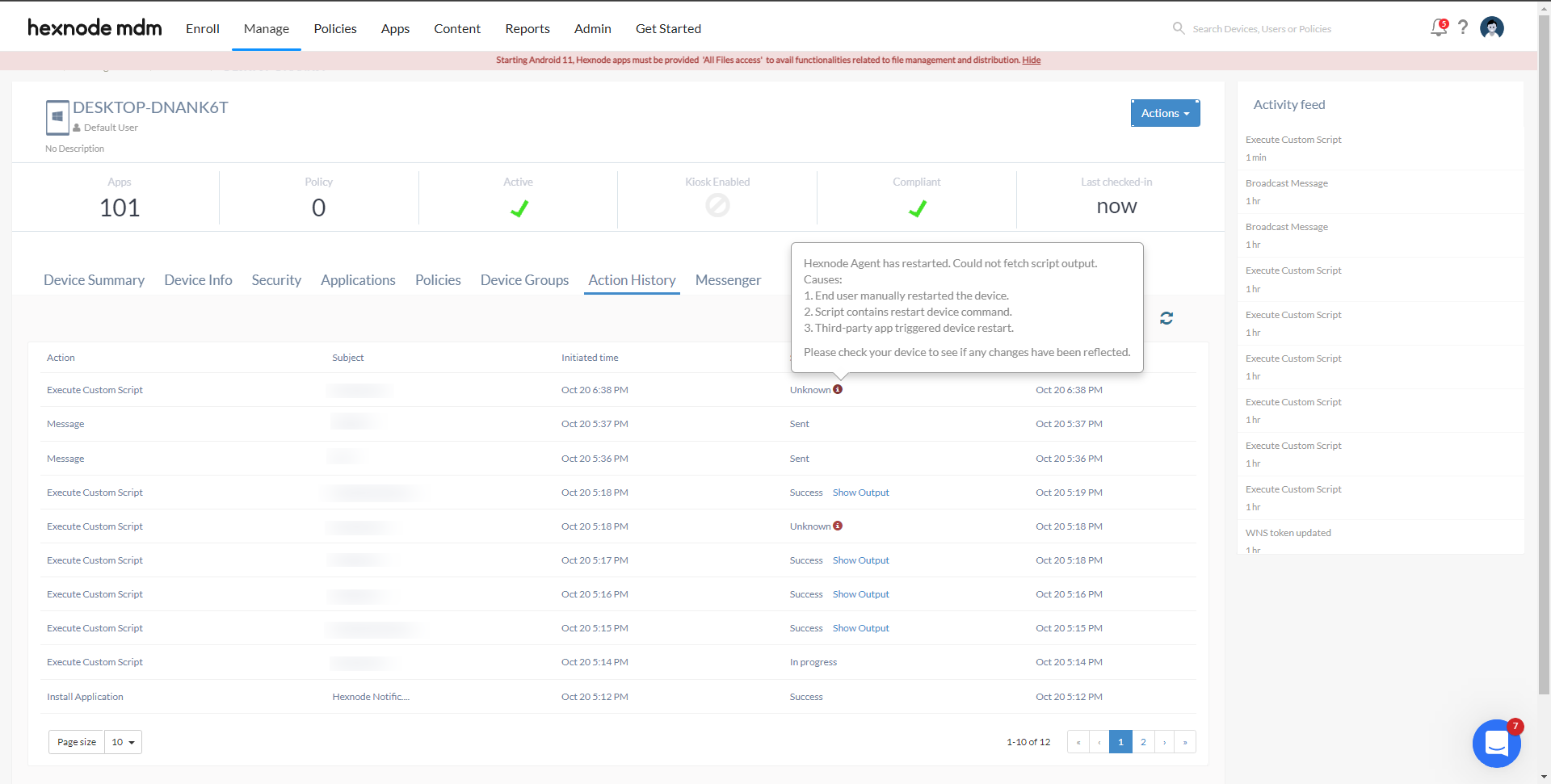This screenshot has height=784, width=1551.
Task: Switch to Messenger tab
Action: tap(728, 280)
